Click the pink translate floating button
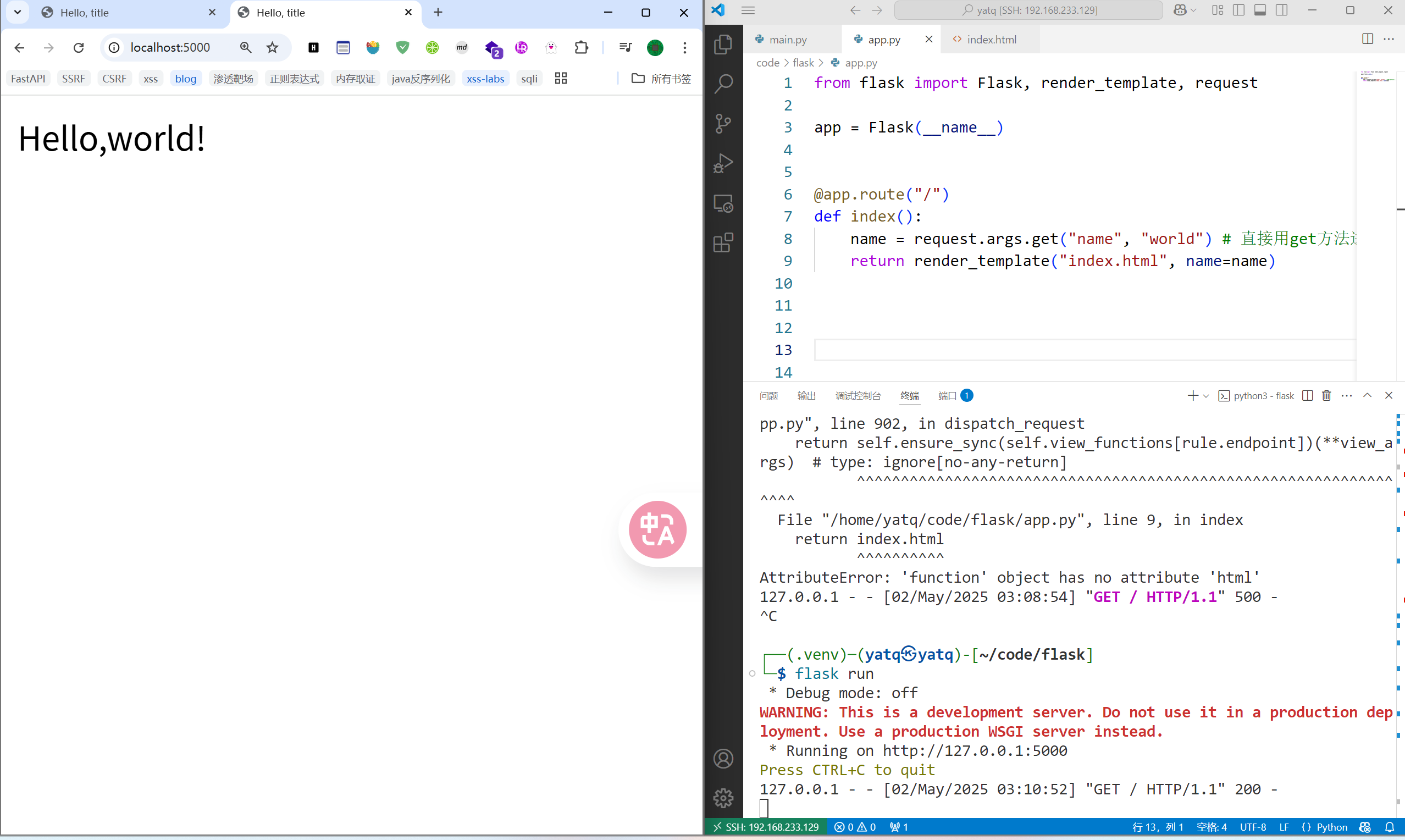The image size is (1405, 840). pos(657,530)
